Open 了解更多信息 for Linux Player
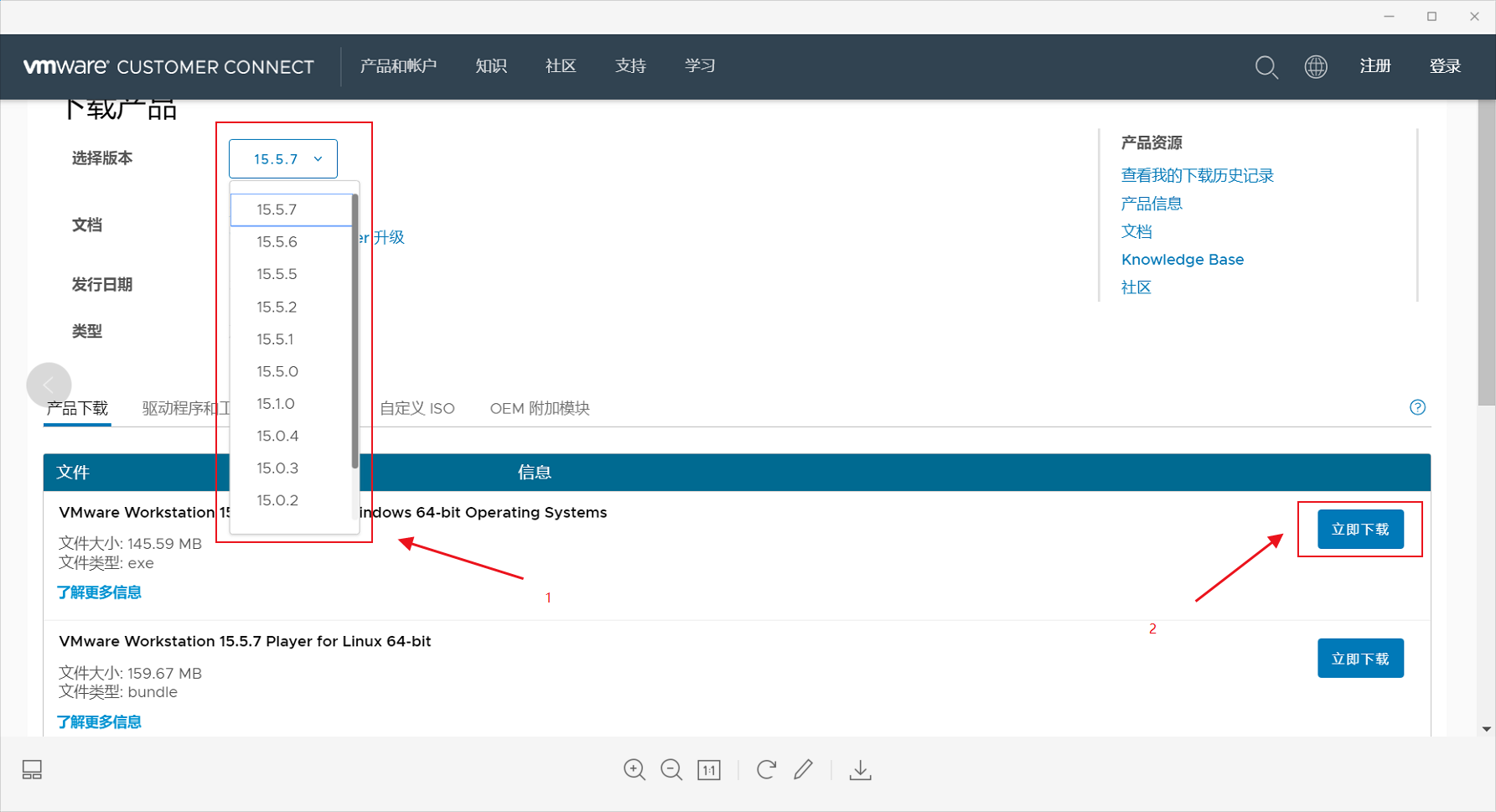The width and height of the screenshot is (1496, 812). [99, 721]
